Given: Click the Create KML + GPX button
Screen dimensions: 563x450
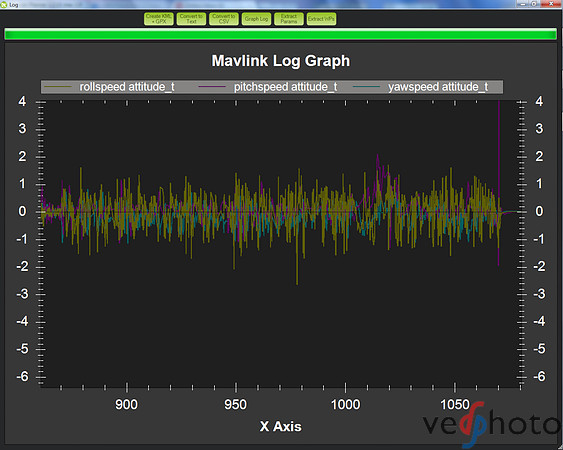Looking at the screenshot, I should click(159, 19).
